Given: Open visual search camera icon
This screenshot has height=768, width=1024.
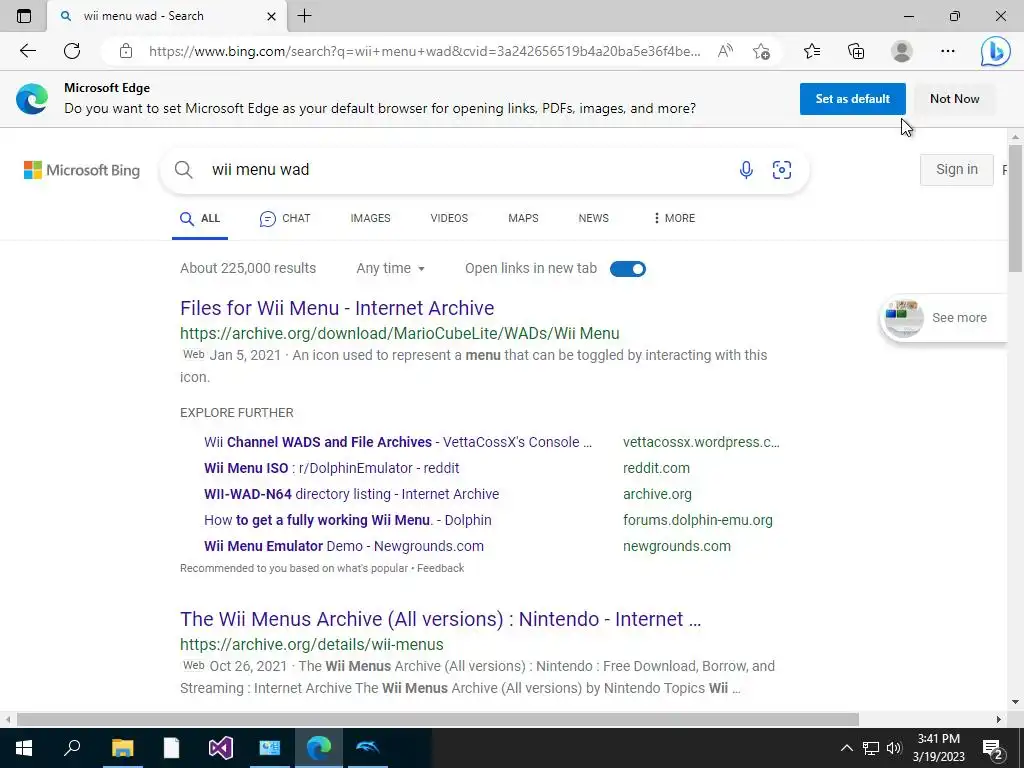Looking at the screenshot, I should click(782, 170).
